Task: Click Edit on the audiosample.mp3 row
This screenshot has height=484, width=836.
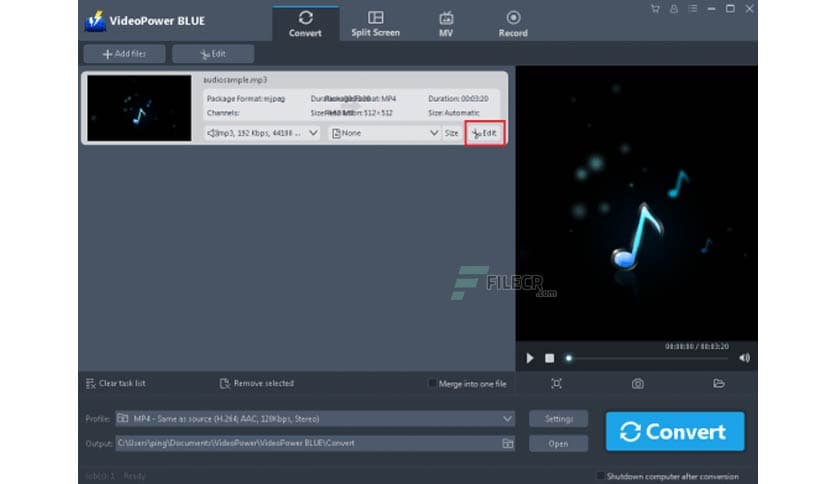Action: (x=485, y=133)
